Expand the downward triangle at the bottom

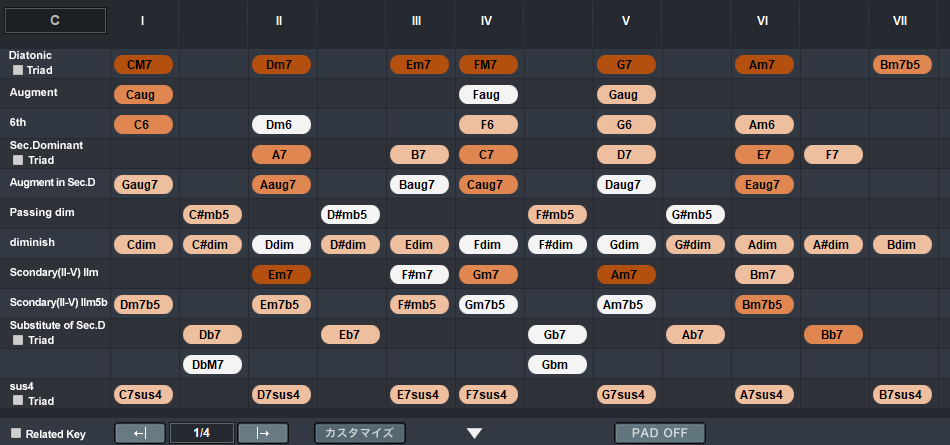click(x=475, y=433)
